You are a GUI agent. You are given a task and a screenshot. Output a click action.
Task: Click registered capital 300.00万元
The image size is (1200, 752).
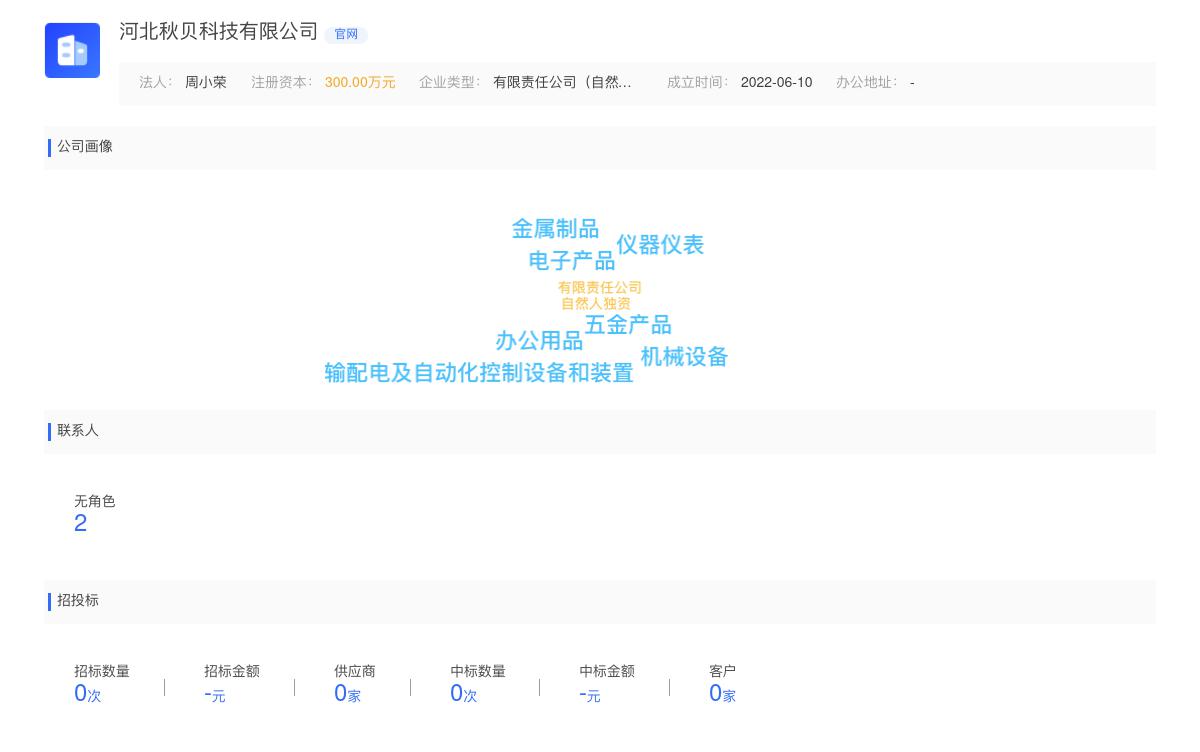tap(360, 83)
